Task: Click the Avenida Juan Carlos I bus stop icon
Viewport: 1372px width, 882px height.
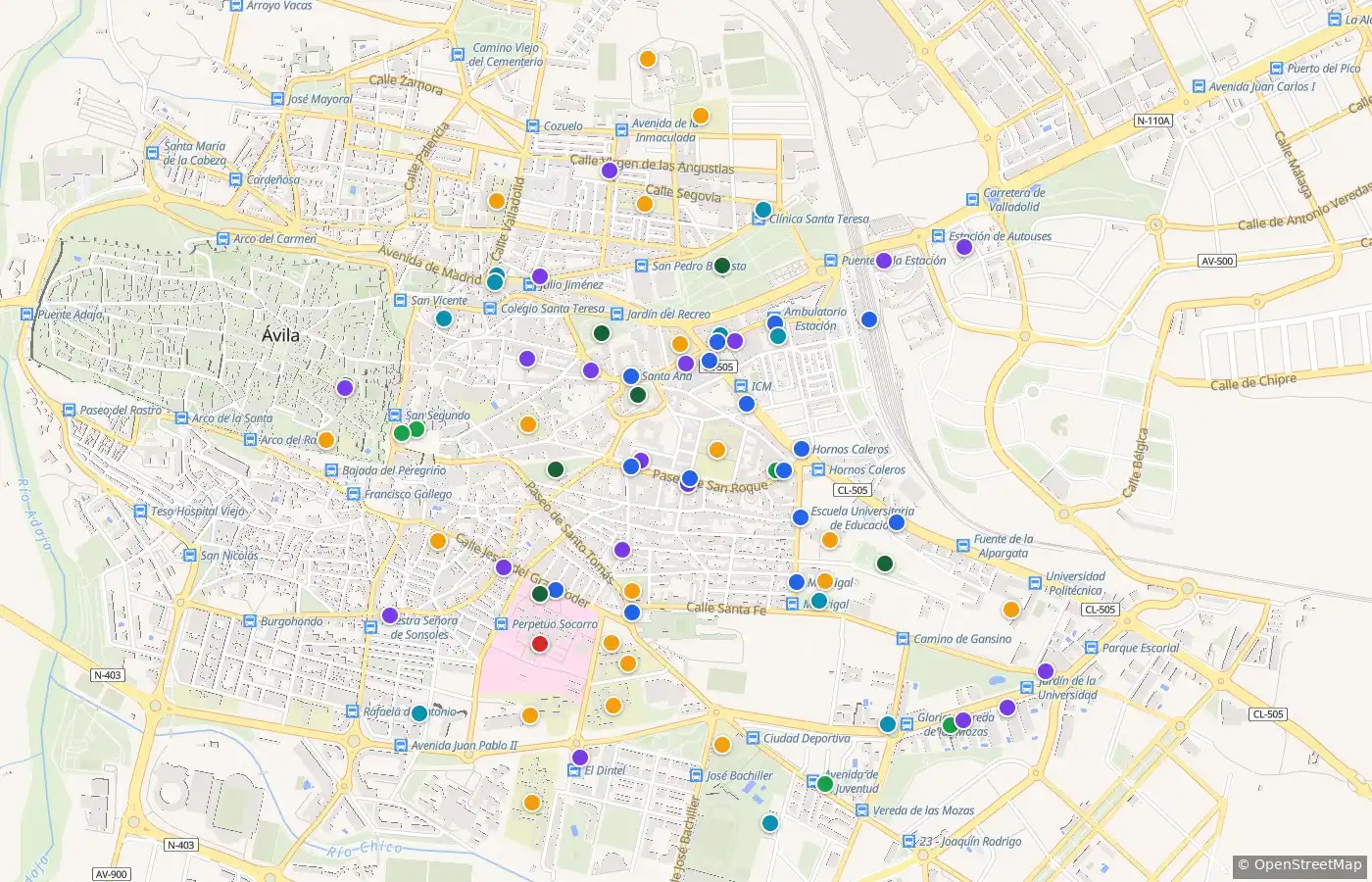Action: (1199, 86)
